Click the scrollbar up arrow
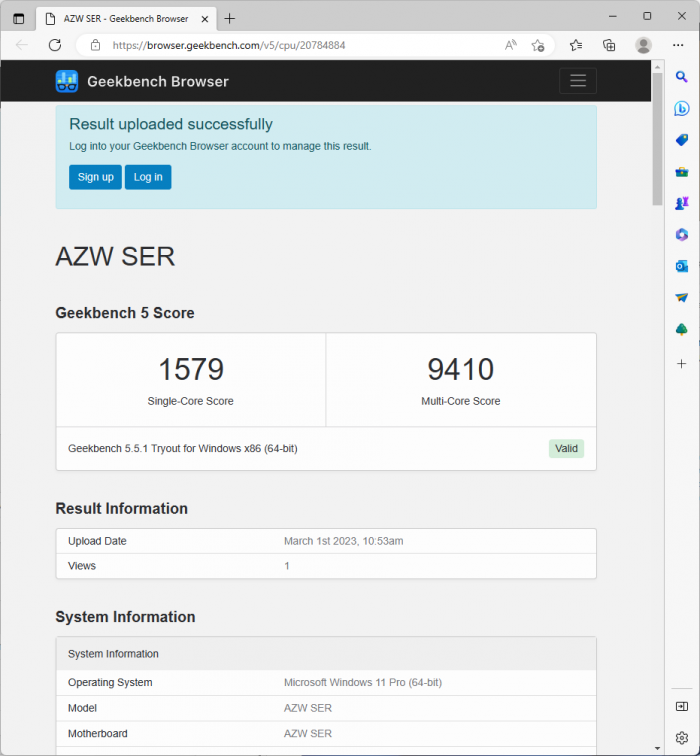The image size is (700, 756). (x=657, y=67)
